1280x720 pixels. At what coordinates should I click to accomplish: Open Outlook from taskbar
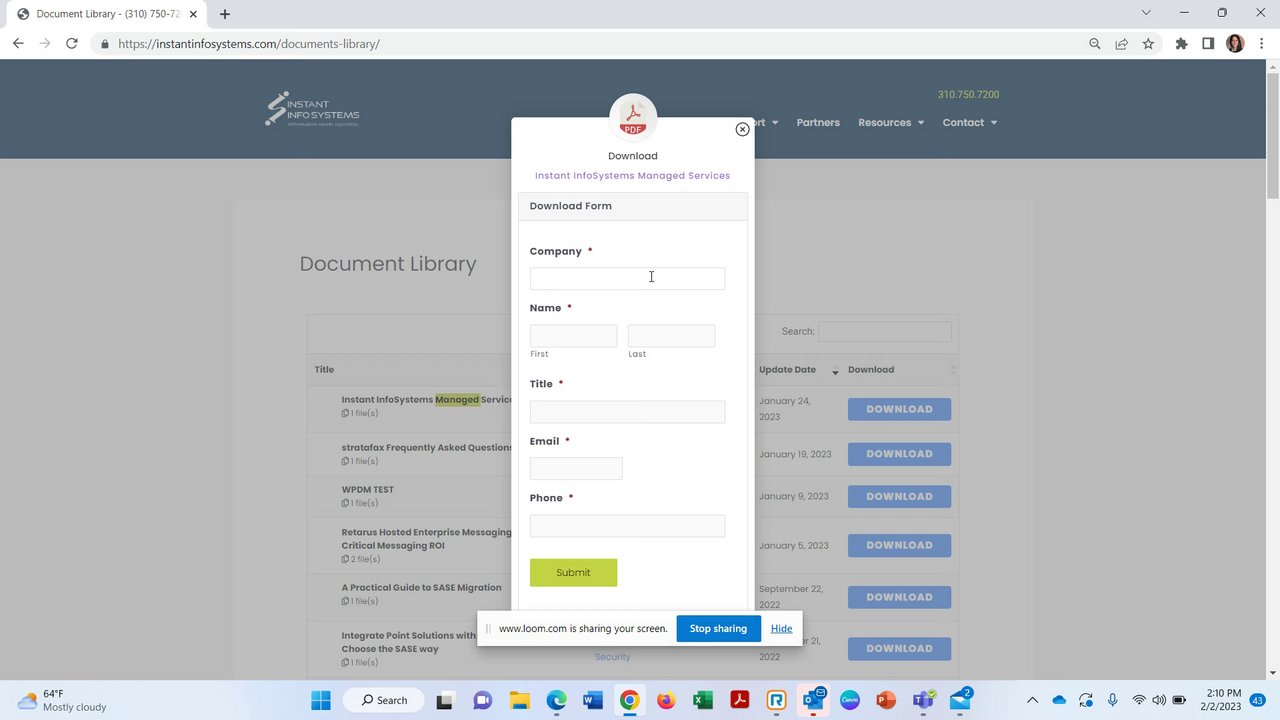[x=813, y=699]
